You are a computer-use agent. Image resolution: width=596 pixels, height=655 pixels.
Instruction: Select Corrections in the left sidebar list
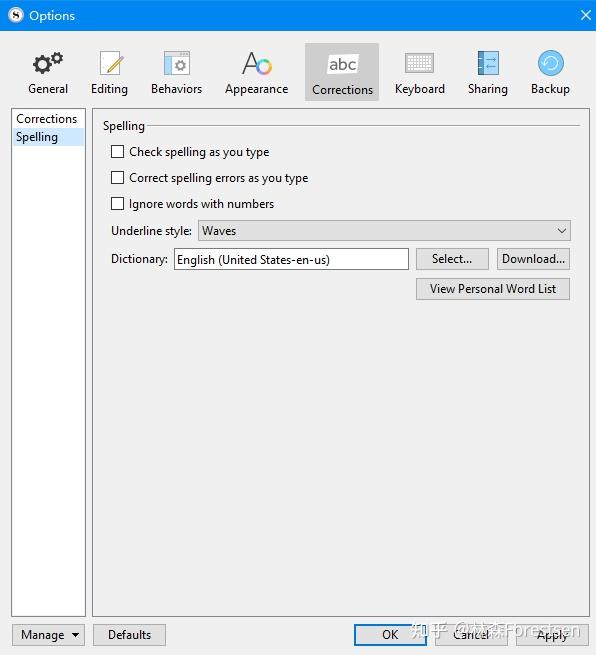coord(47,119)
